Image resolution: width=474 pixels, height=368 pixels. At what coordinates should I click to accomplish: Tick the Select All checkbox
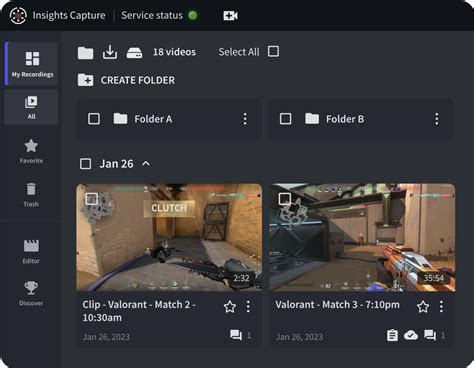pos(273,52)
